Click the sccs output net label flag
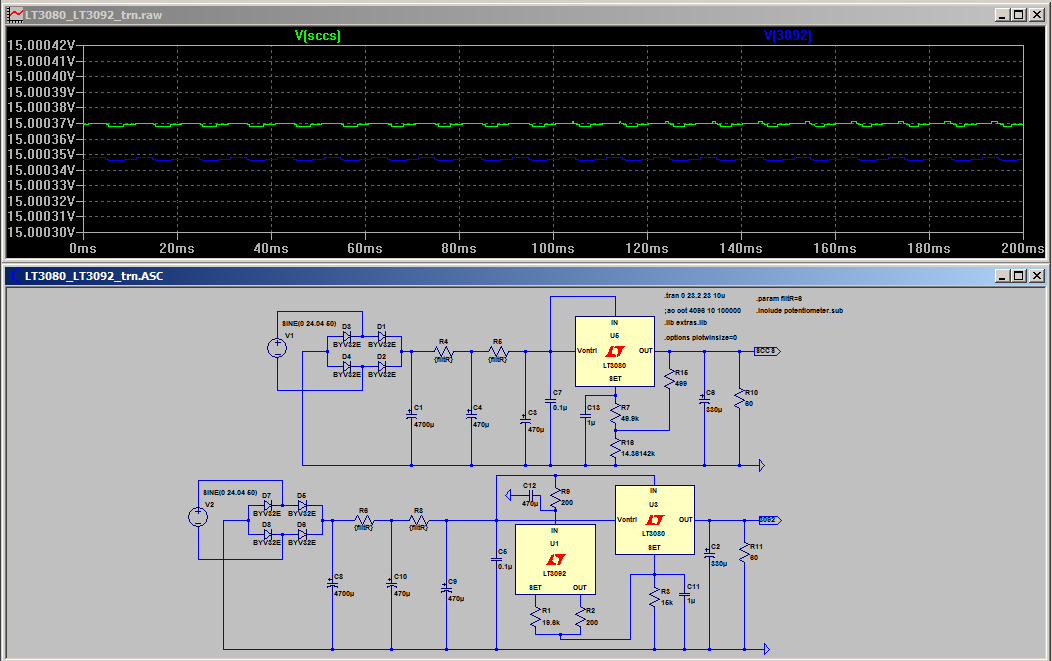This screenshot has height=661, width=1052. 767,351
